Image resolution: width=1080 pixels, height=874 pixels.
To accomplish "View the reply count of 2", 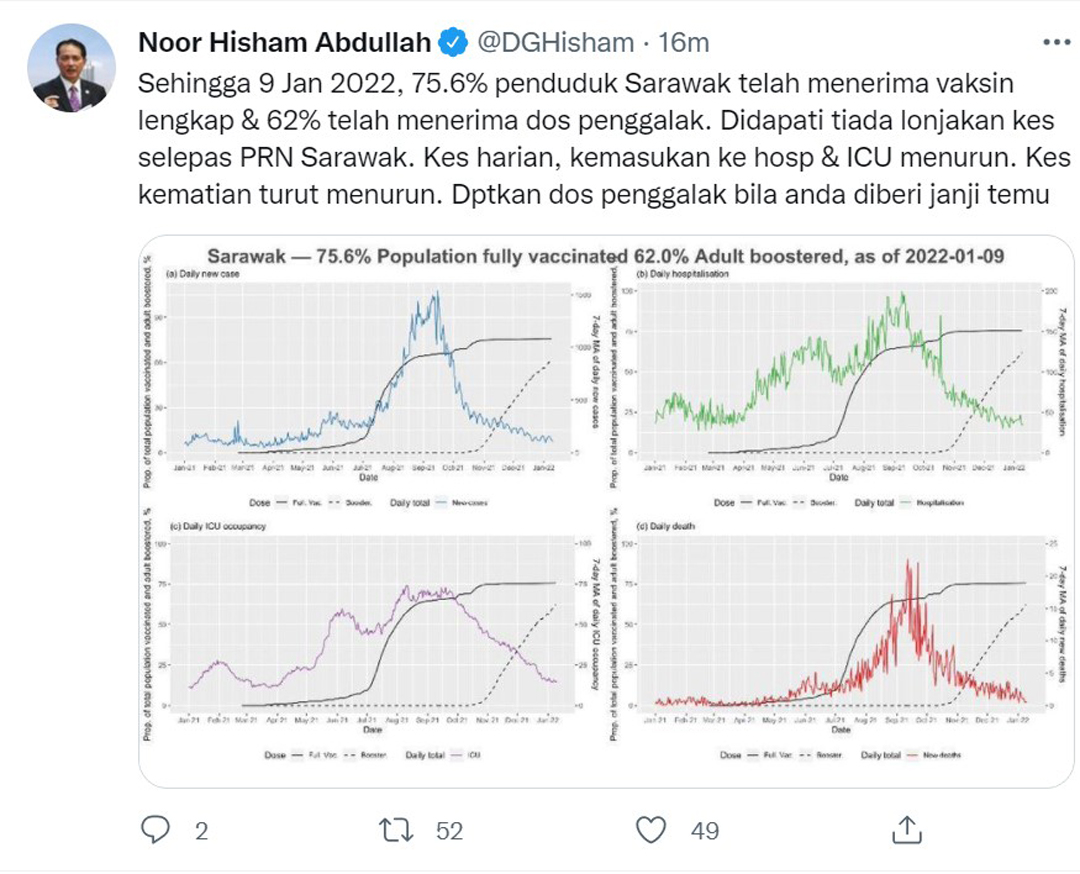I will coord(201,831).
